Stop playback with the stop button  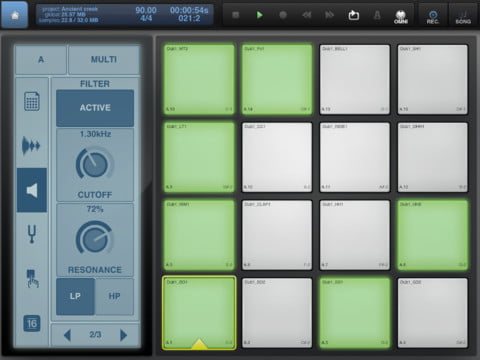click(236, 15)
